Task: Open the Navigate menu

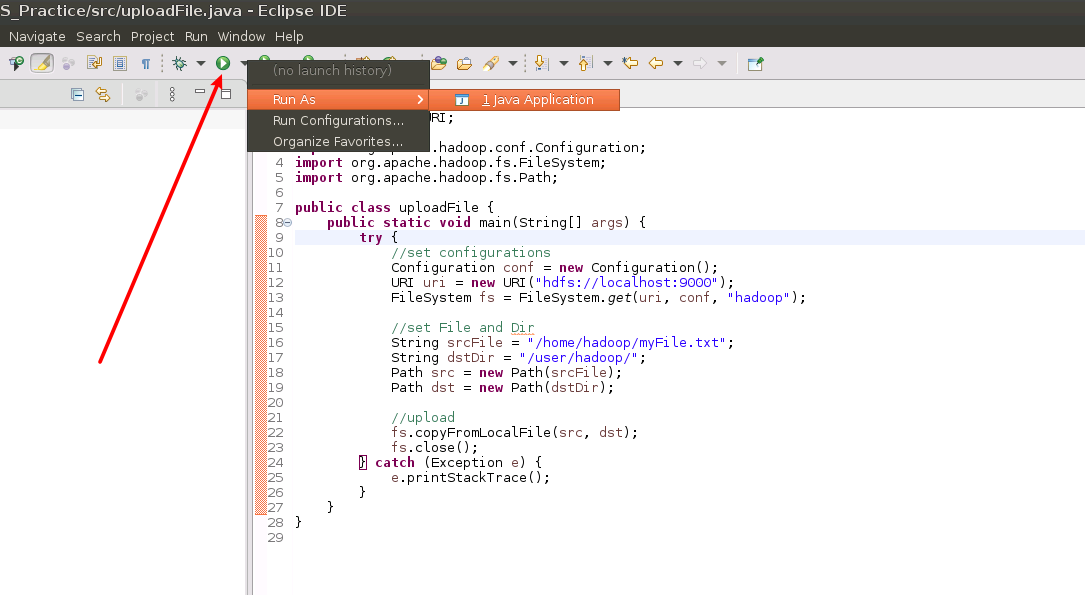Action: (x=37, y=36)
